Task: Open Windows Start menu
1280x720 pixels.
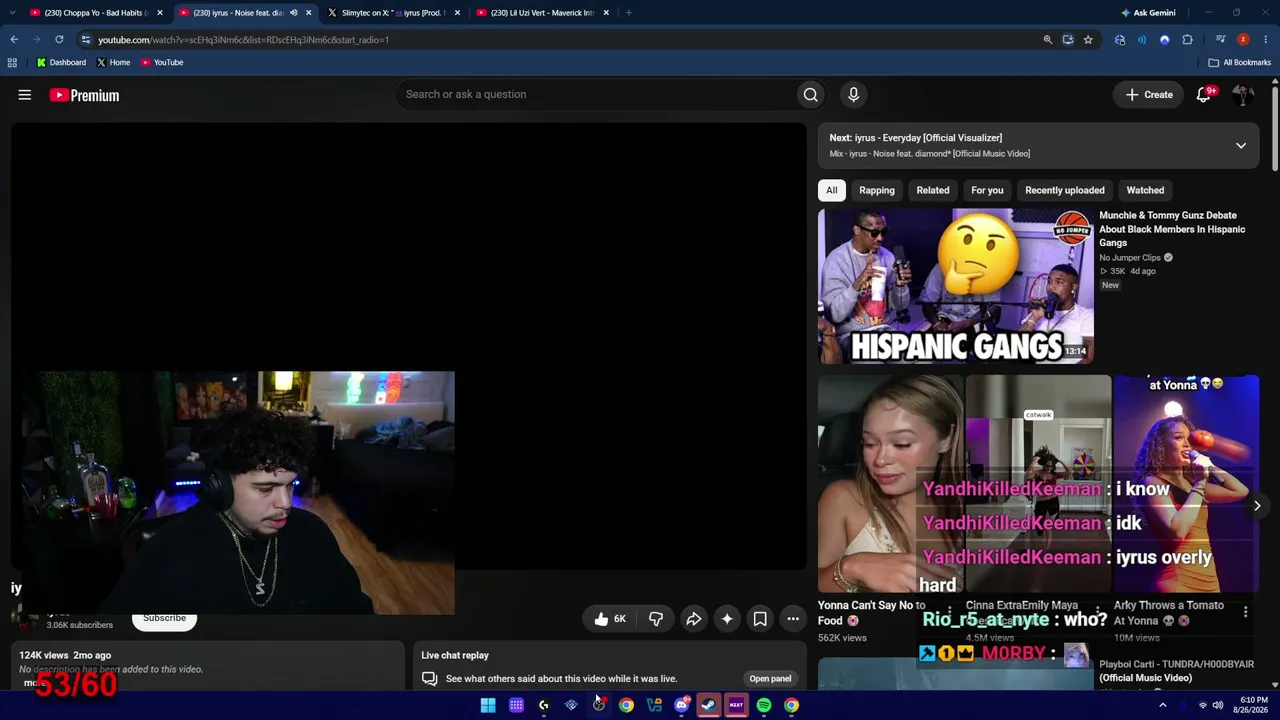Action: tap(488, 705)
